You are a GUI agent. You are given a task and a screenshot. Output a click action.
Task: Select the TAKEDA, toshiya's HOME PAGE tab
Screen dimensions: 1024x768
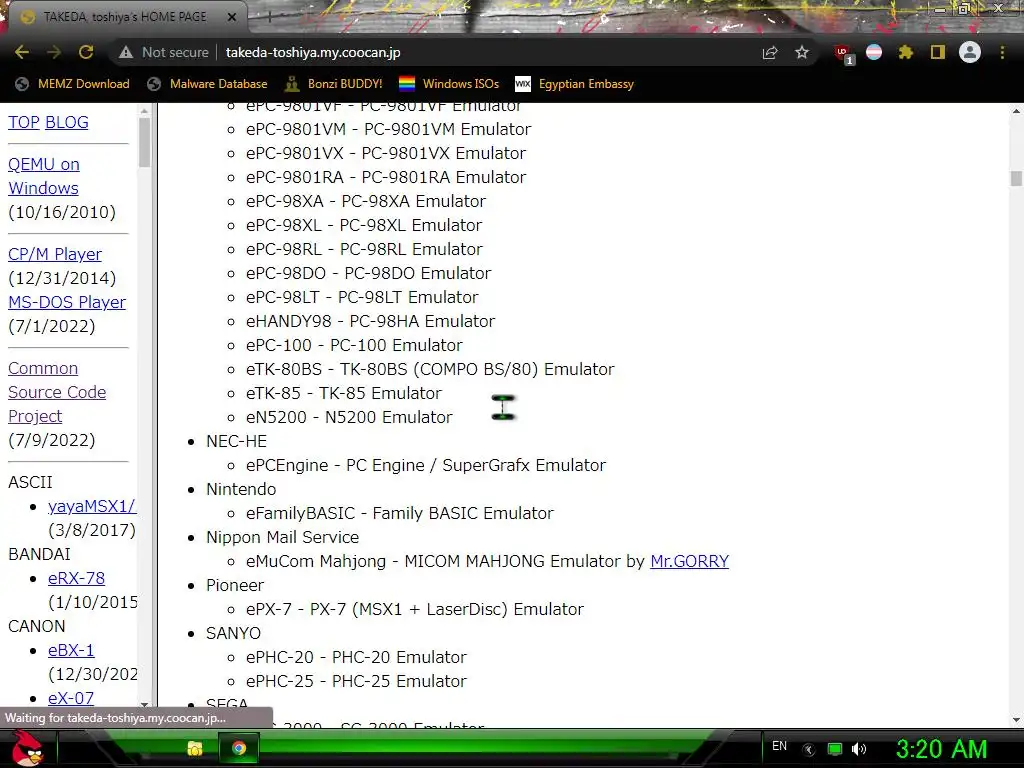click(x=124, y=17)
